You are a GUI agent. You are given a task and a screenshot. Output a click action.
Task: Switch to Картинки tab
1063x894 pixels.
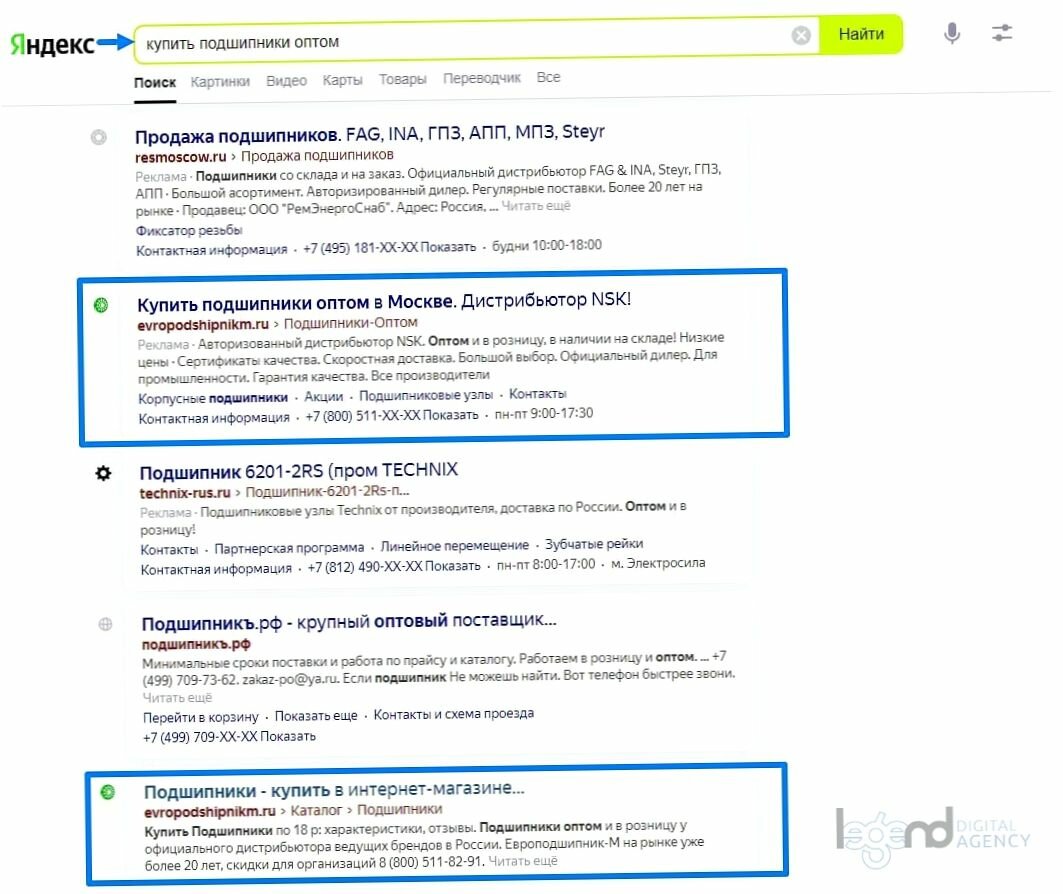click(220, 82)
